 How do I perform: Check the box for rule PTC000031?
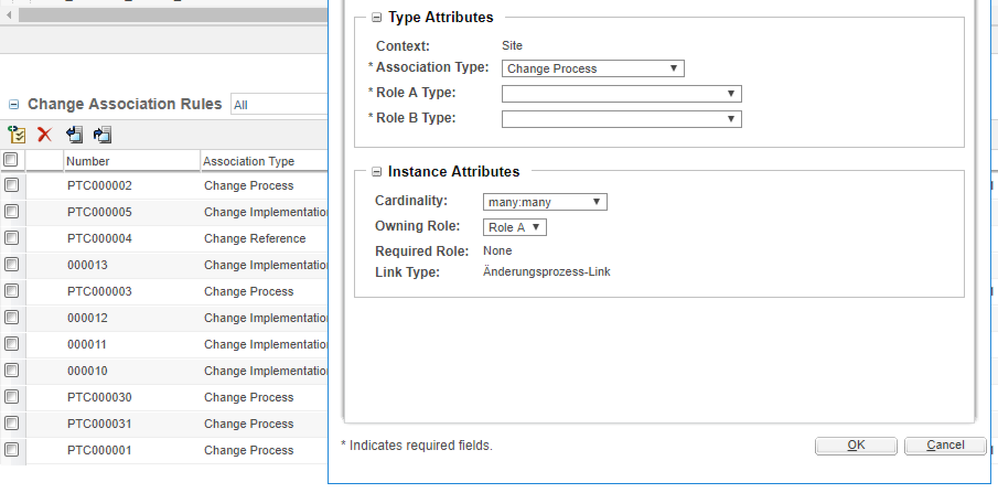11,423
